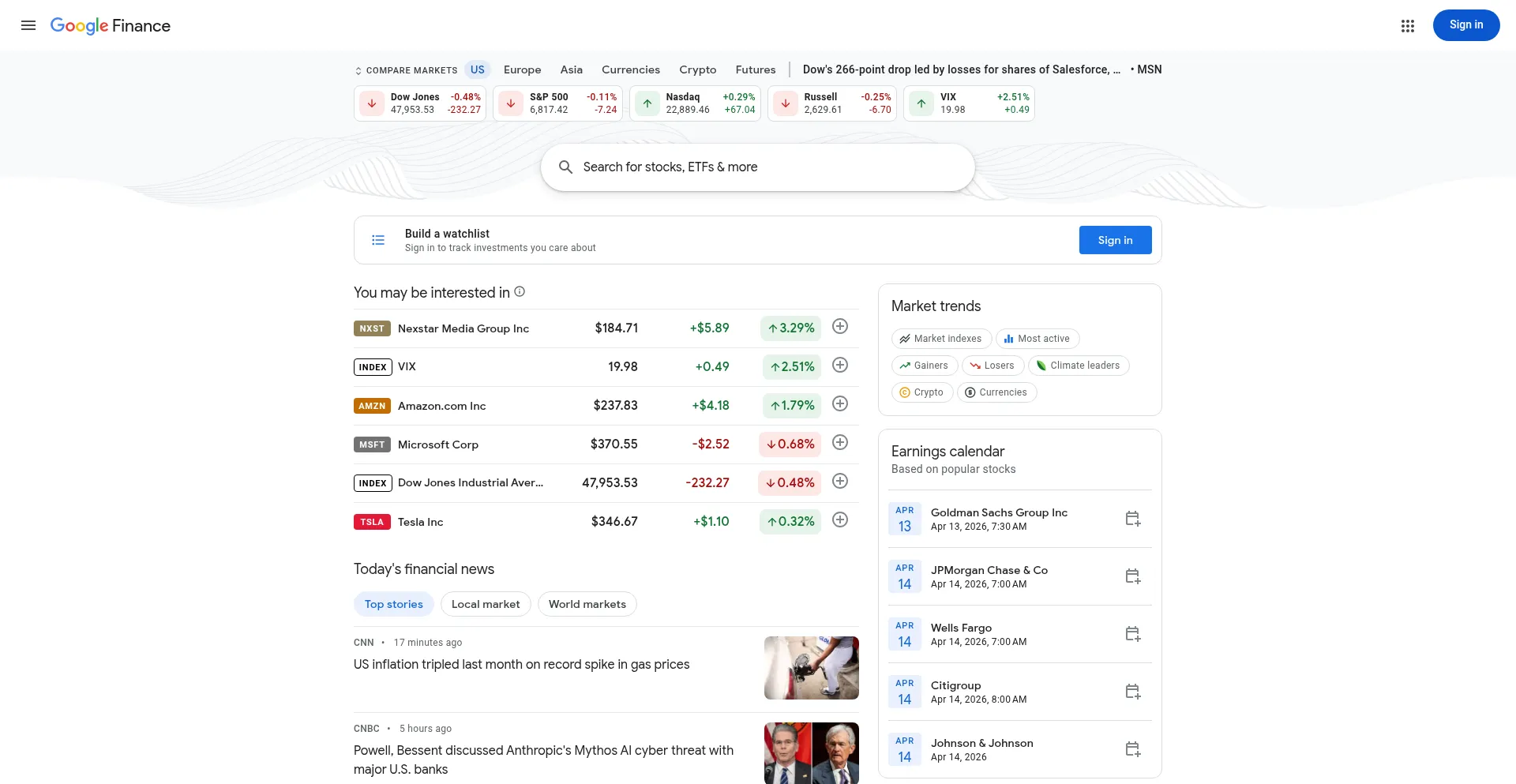Open the Amazon.com Inc stock row

[x=606, y=406]
